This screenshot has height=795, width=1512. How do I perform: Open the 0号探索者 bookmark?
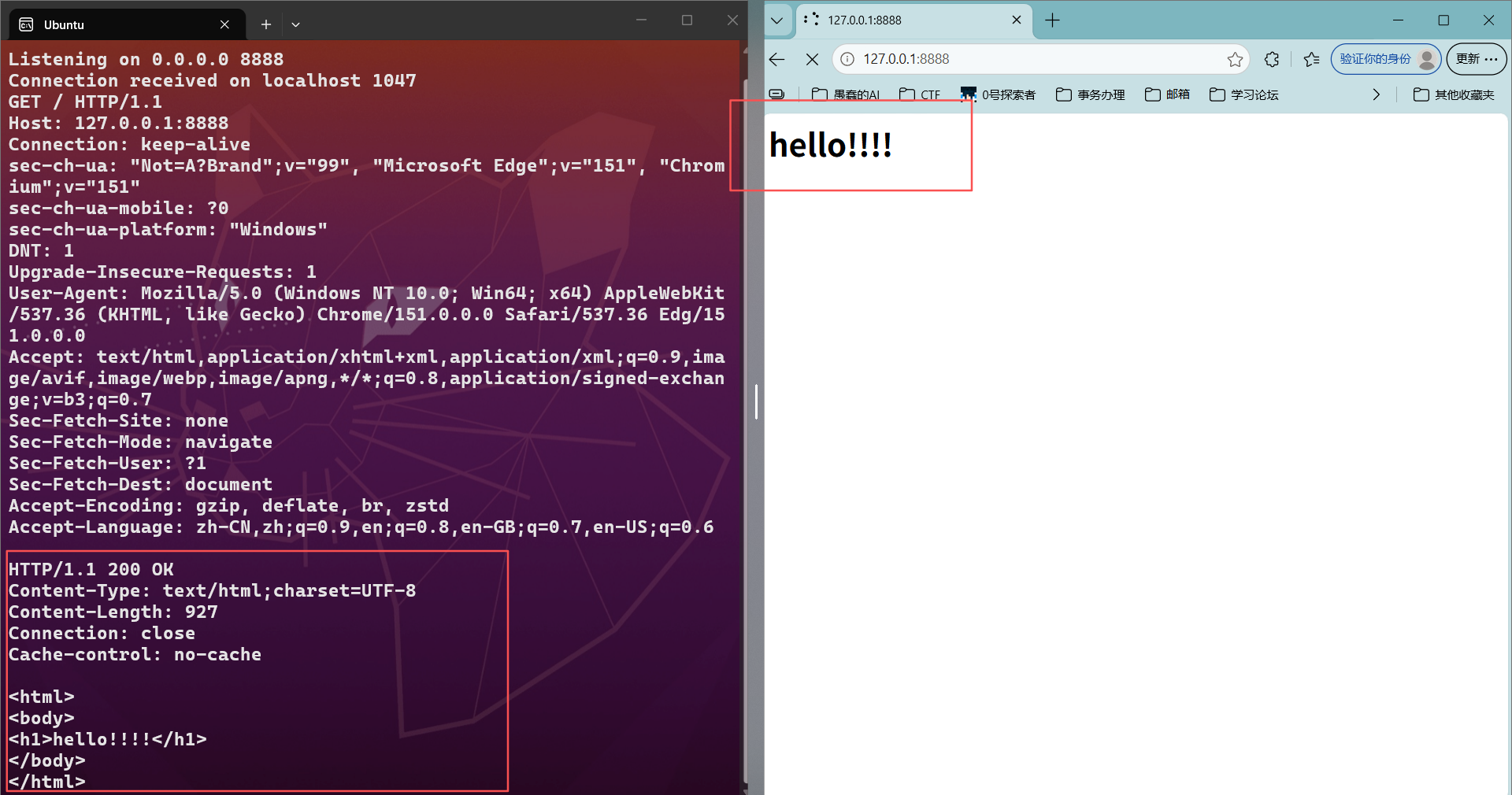998,94
